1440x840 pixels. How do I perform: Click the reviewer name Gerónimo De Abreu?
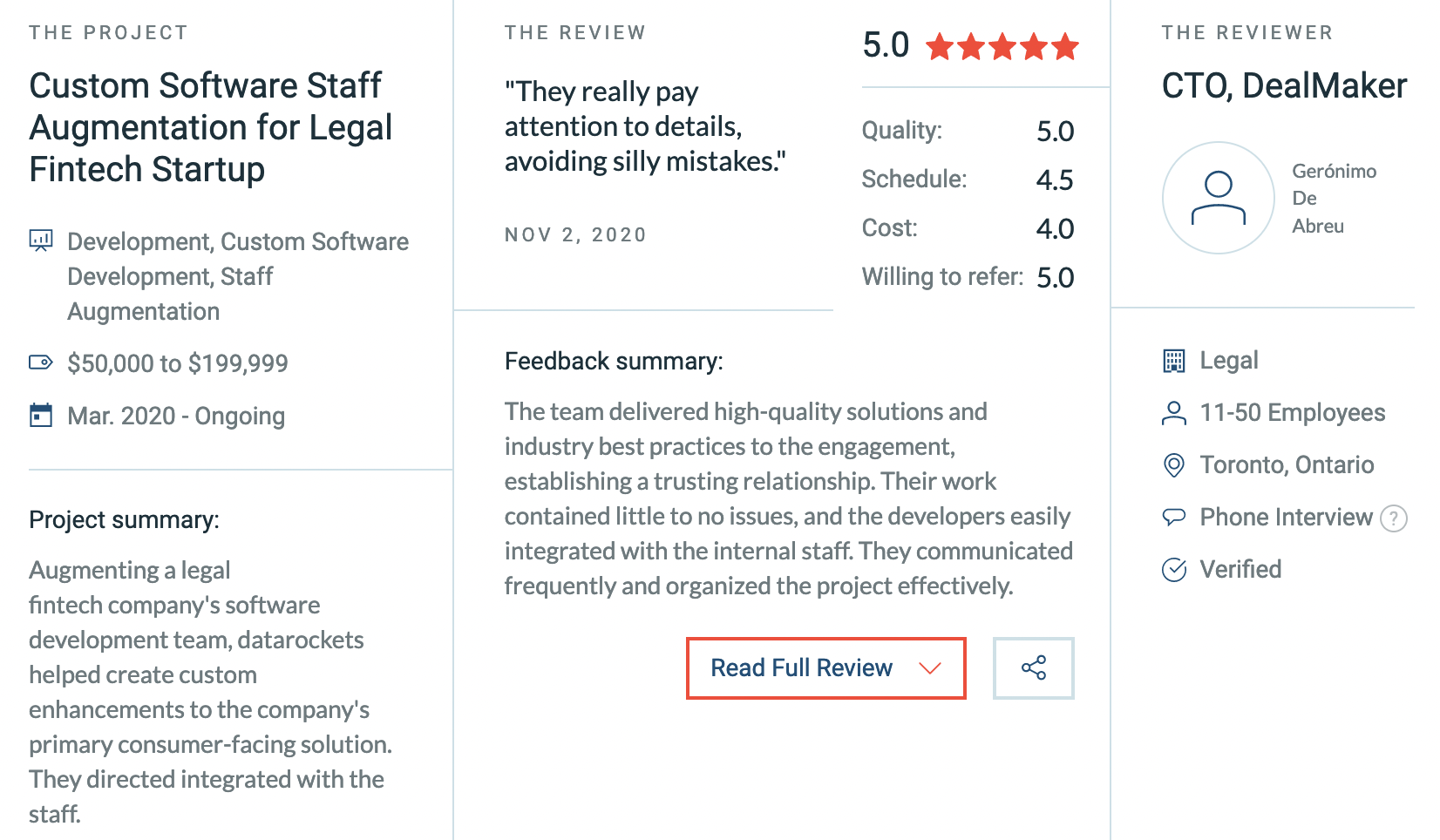click(x=1333, y=199)
